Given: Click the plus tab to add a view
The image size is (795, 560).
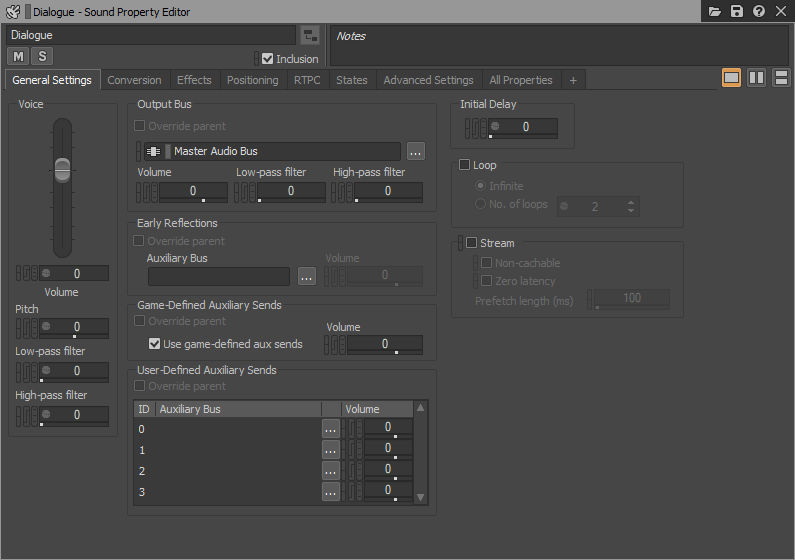Looking at the screenshot, I should click(573, 80).
